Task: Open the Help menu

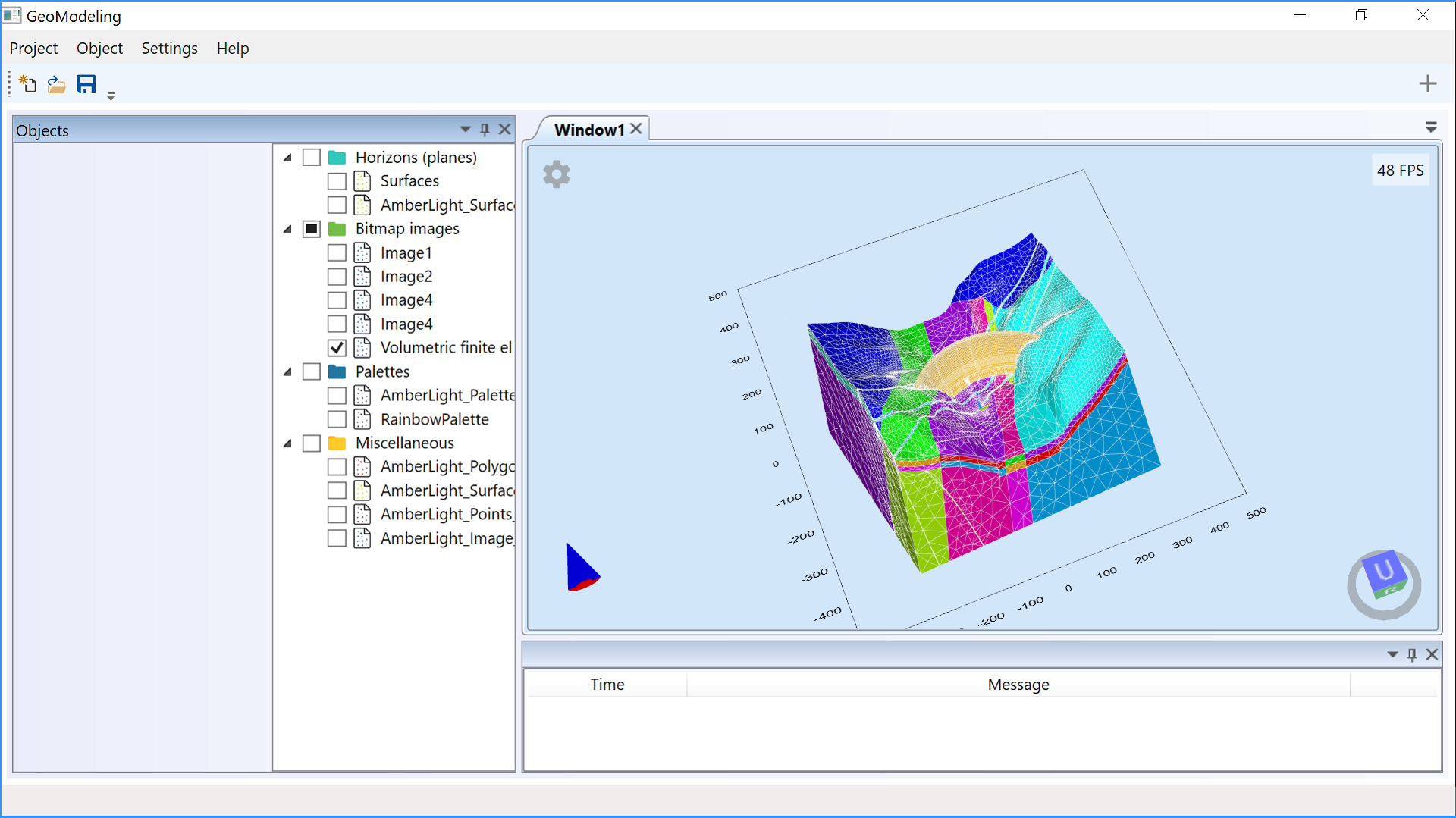Action: point(233,49)
